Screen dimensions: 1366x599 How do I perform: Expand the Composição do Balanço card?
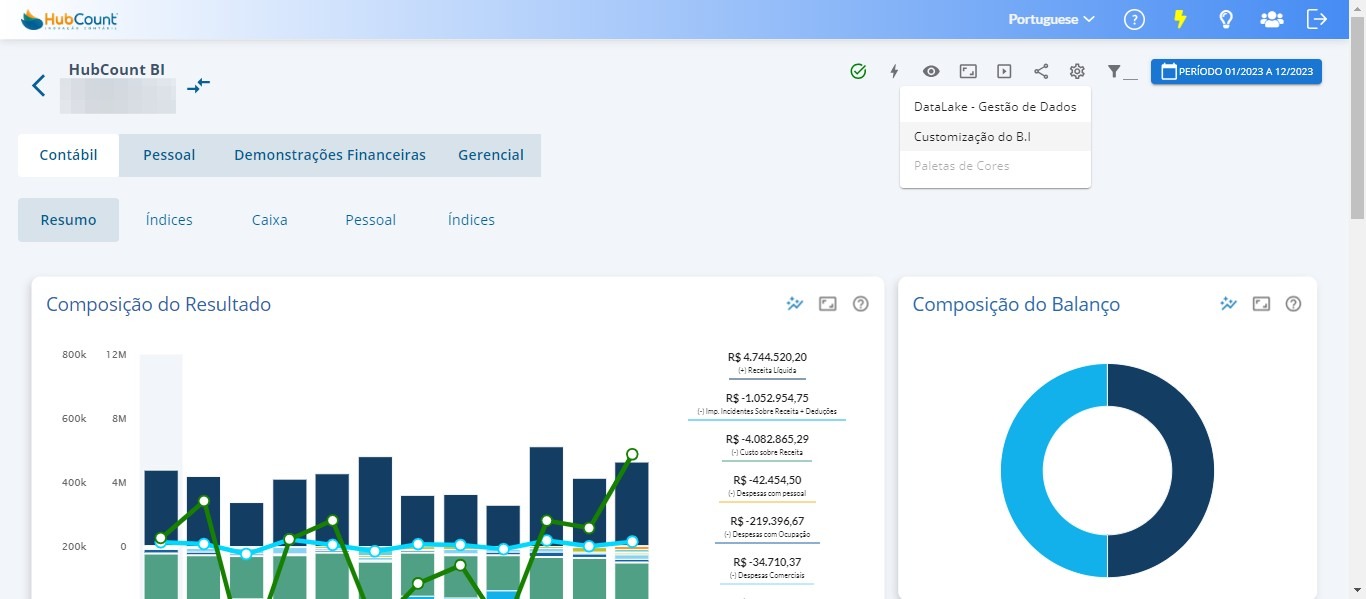coord(1261,304)
